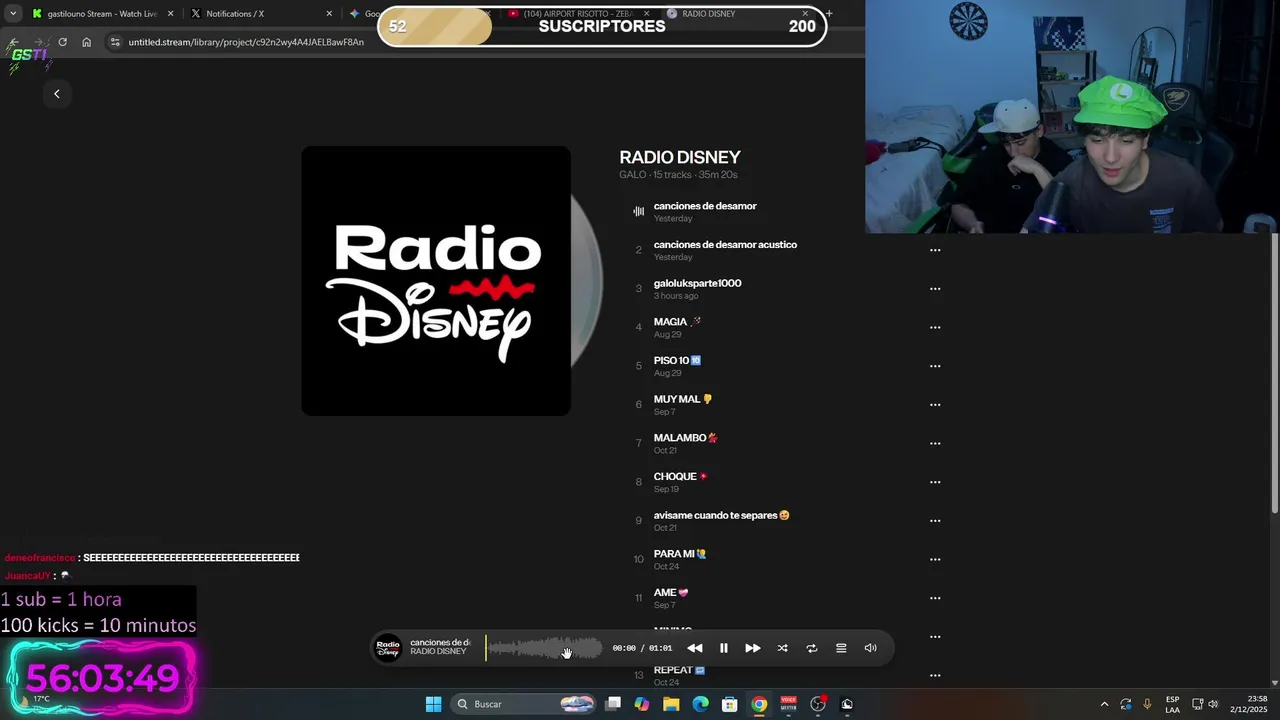Play the AME track
Image resolution: width=1280 pixels, height=720 pixels.
pos(671,593)
